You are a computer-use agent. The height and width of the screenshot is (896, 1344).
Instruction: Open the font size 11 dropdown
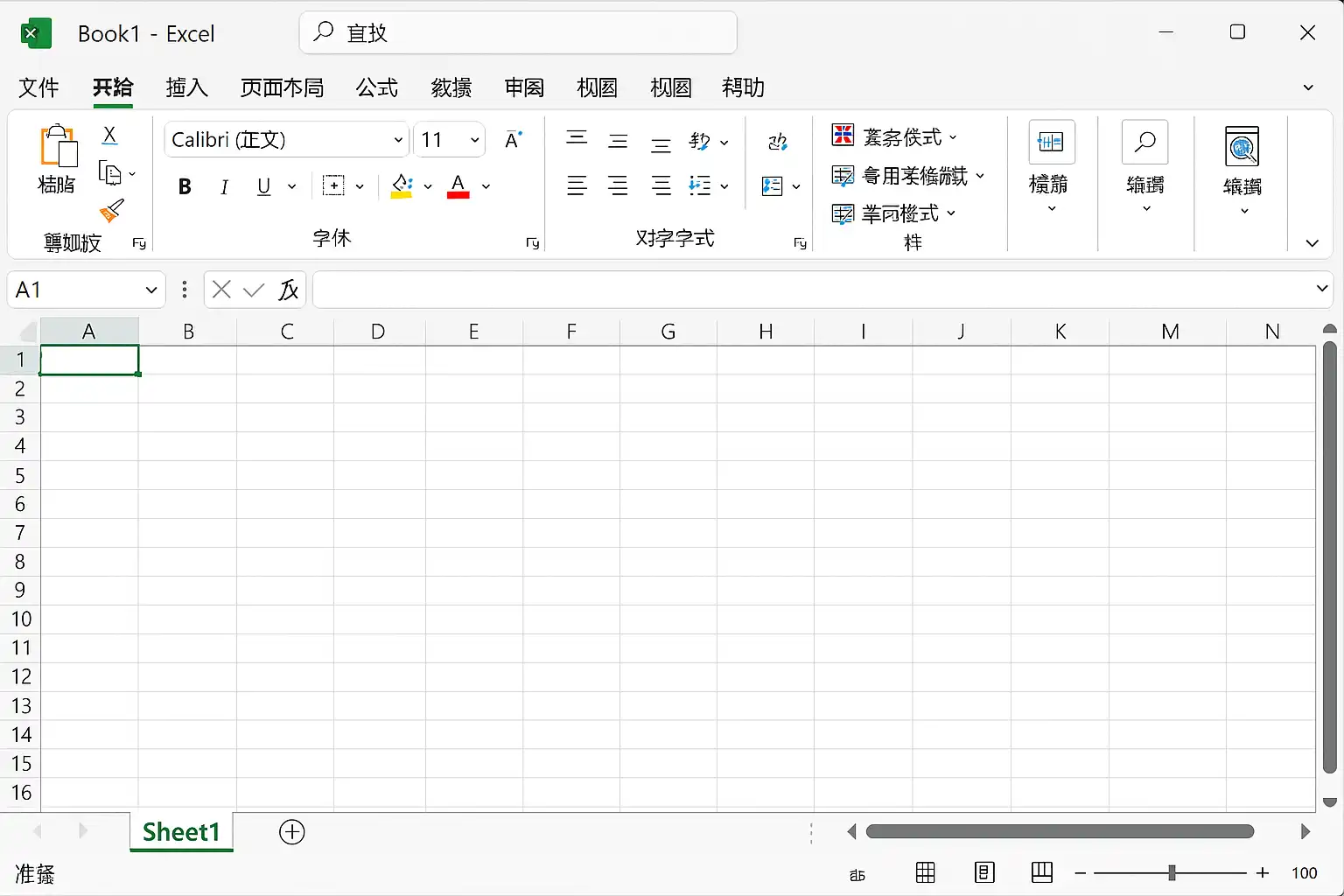click(474, 140)
